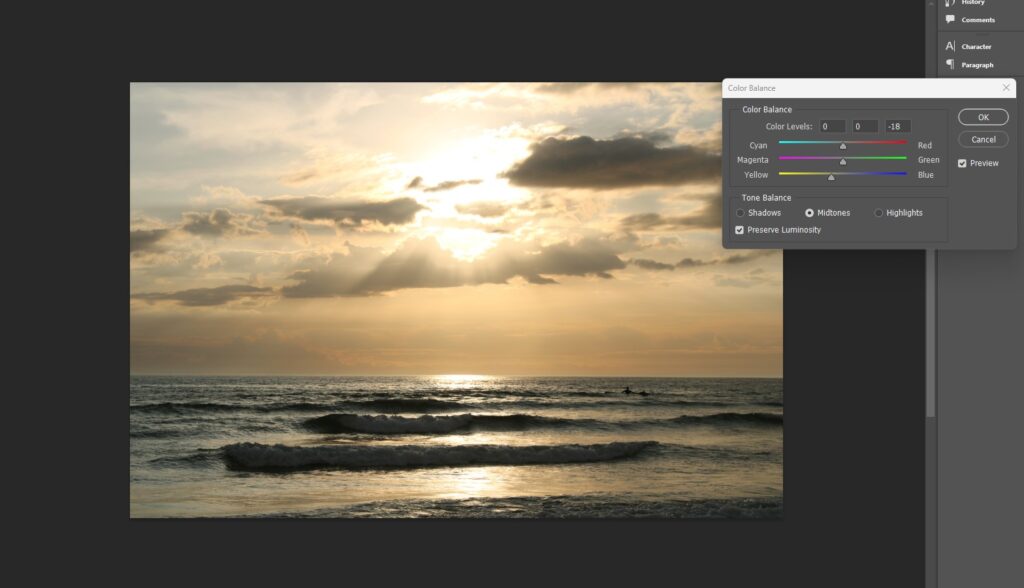Select Highlights tone balance
Viewport: 1024px width, 588px height.
878,213
